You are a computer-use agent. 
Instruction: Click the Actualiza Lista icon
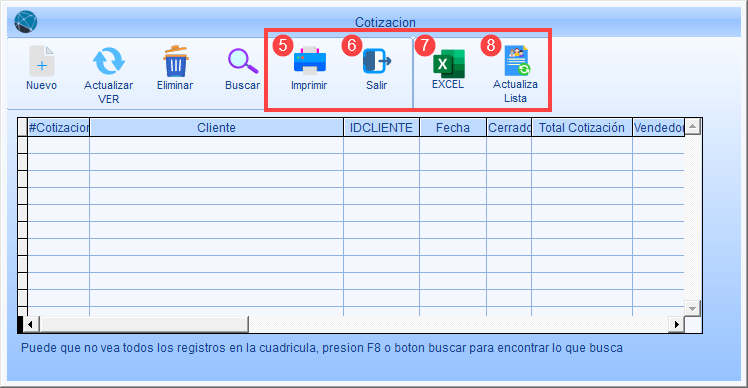tap(517, 61)
